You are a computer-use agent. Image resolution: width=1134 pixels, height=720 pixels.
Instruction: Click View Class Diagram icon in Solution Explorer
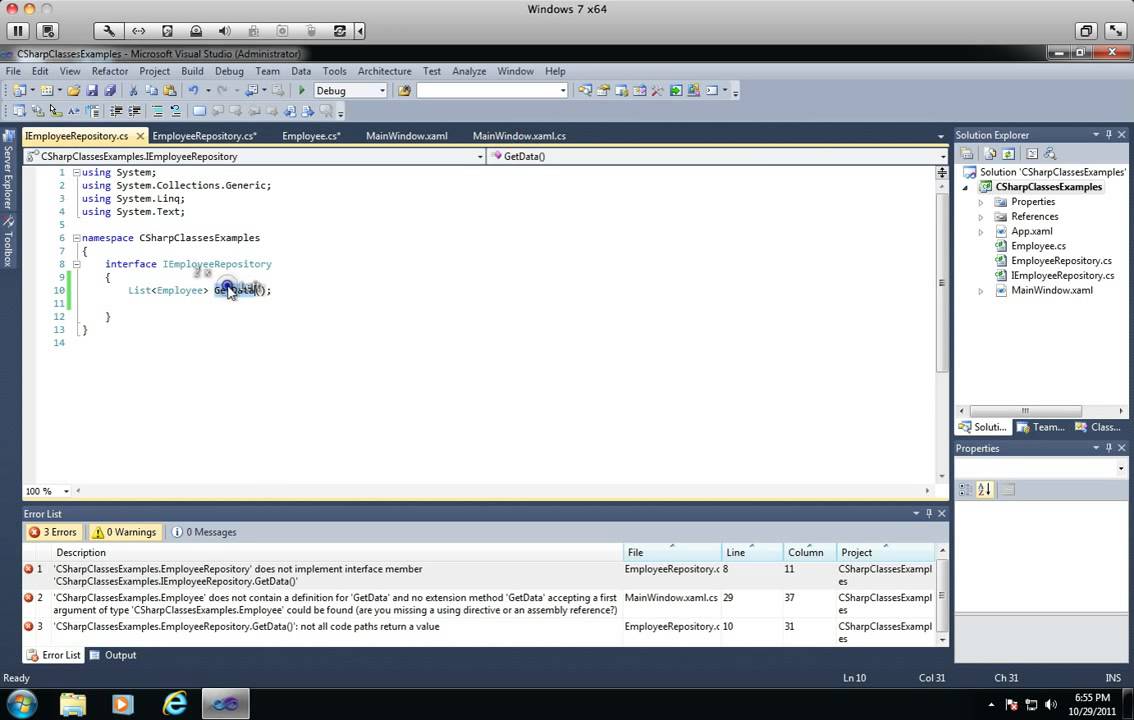click(1050, 153)
